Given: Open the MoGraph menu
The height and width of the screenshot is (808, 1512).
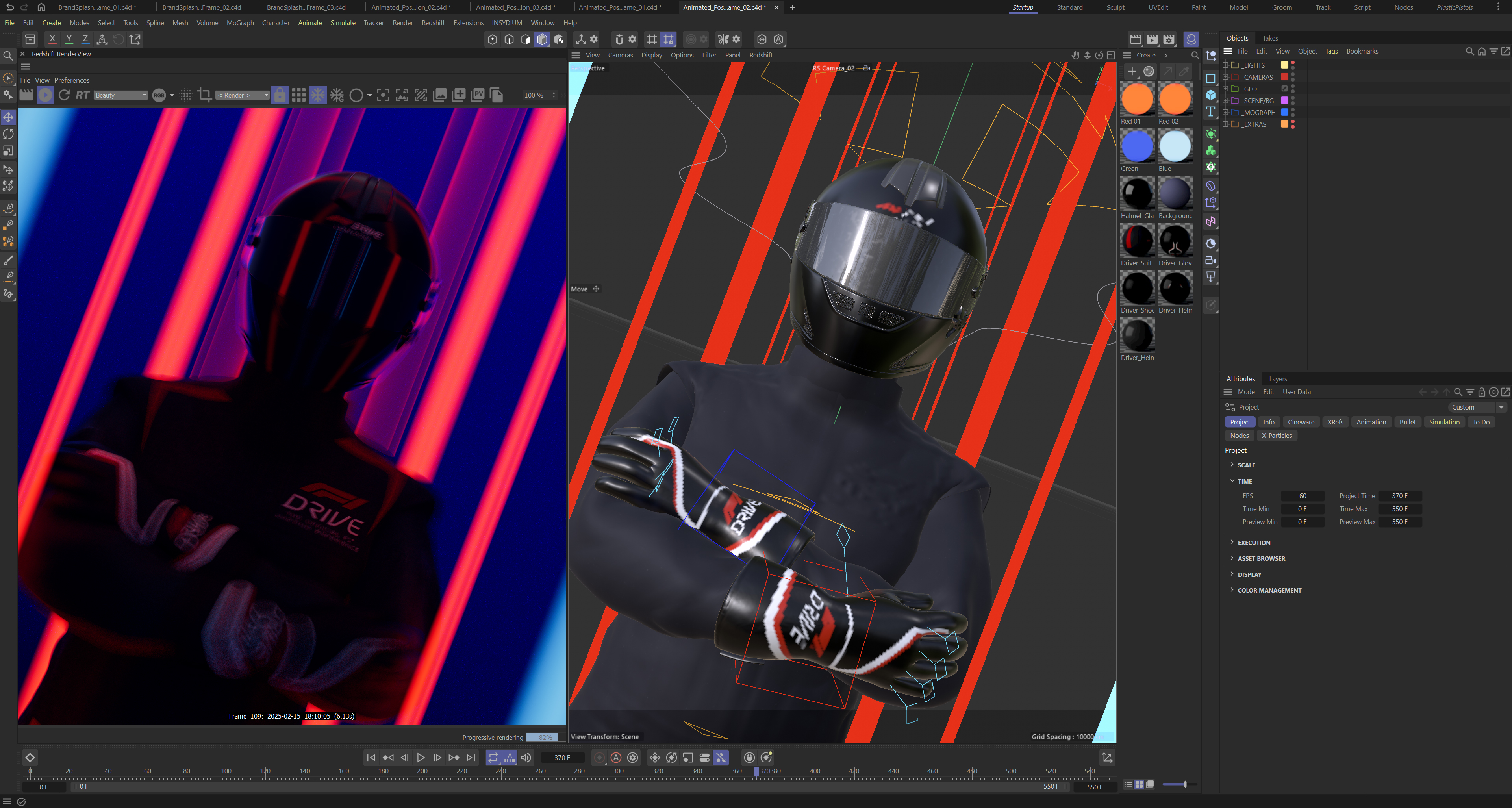Looking at the screenshot, I should [x=240, y=23].
